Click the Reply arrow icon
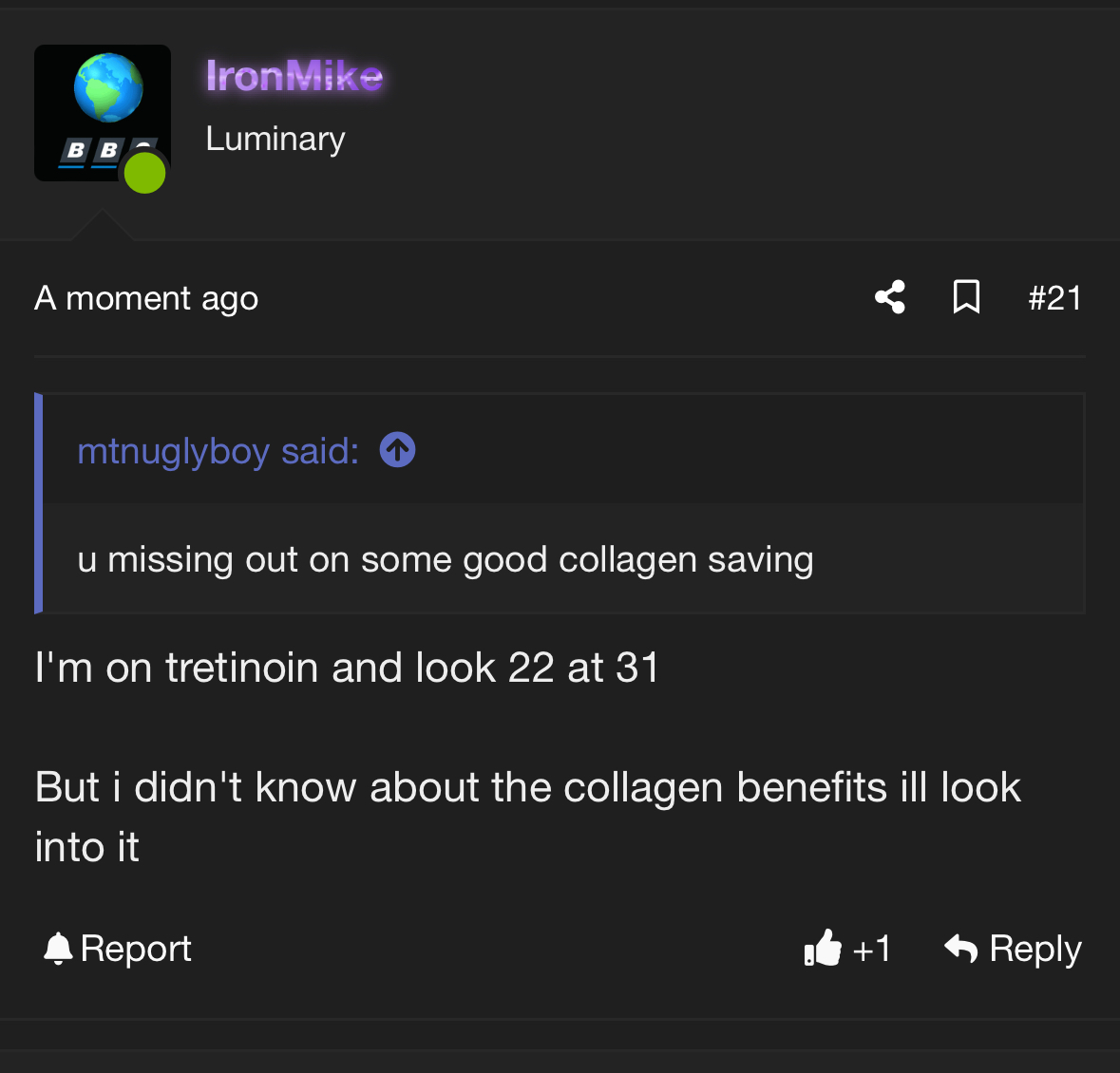The image size is (1120, 1073). [x=961, y=948]
